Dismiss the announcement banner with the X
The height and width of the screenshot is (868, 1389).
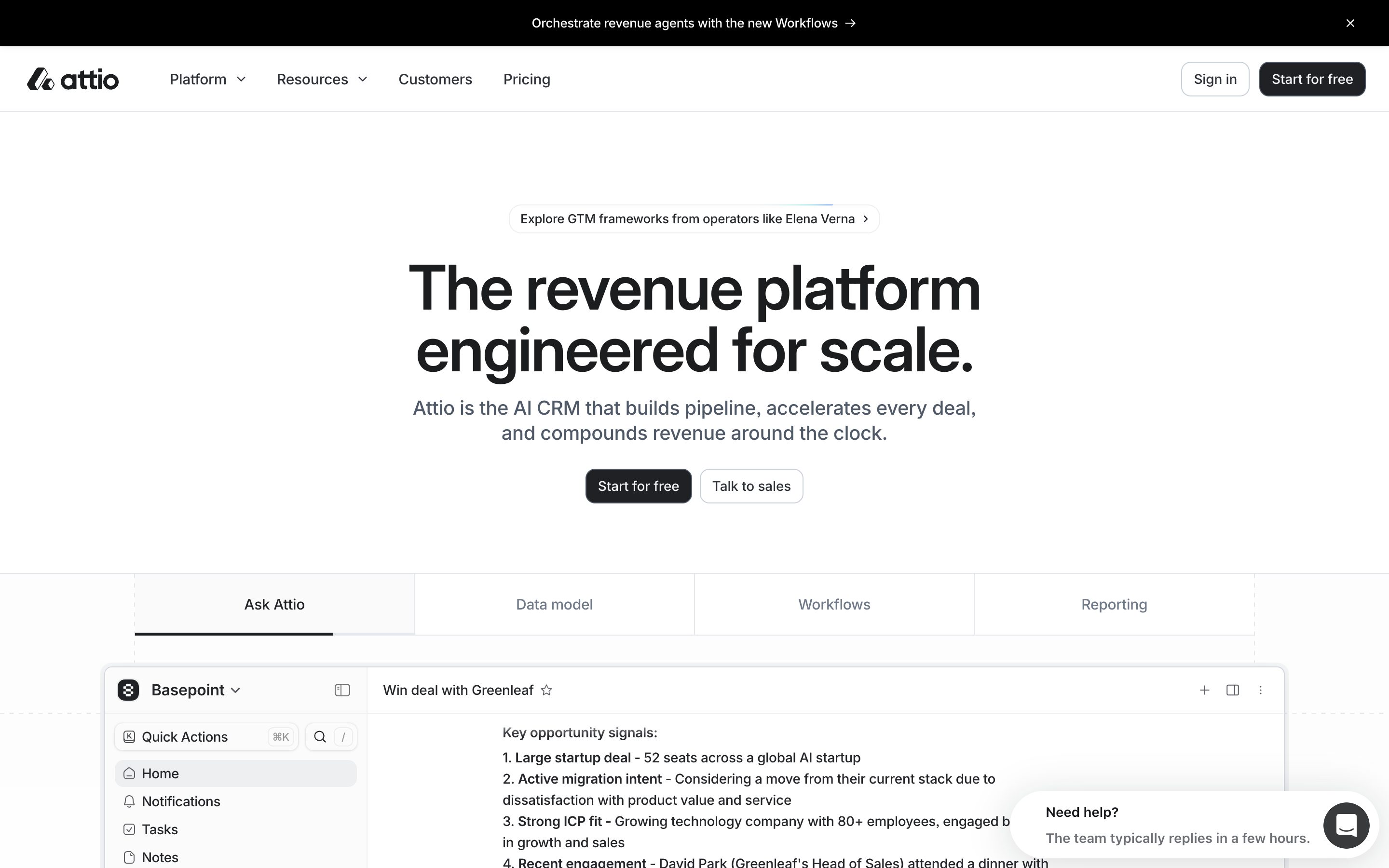[1350, 23]
